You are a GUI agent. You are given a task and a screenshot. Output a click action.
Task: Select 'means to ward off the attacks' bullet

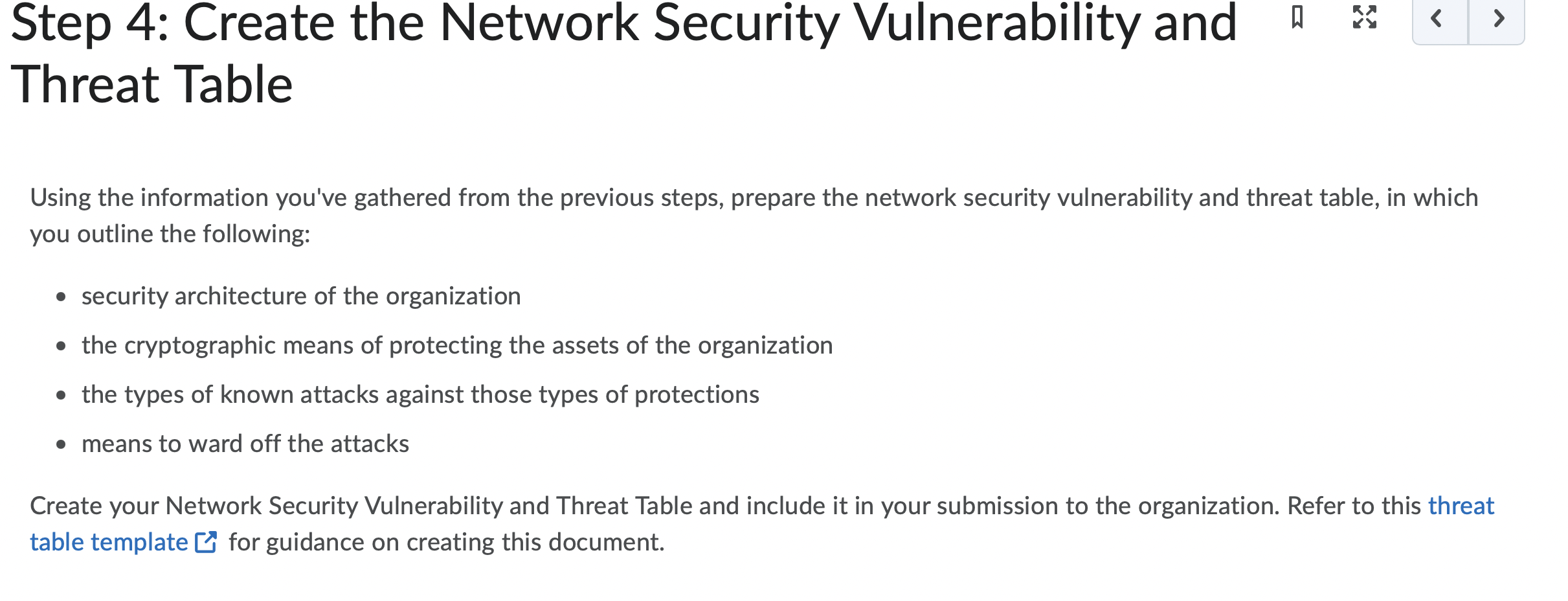[245, 444]
